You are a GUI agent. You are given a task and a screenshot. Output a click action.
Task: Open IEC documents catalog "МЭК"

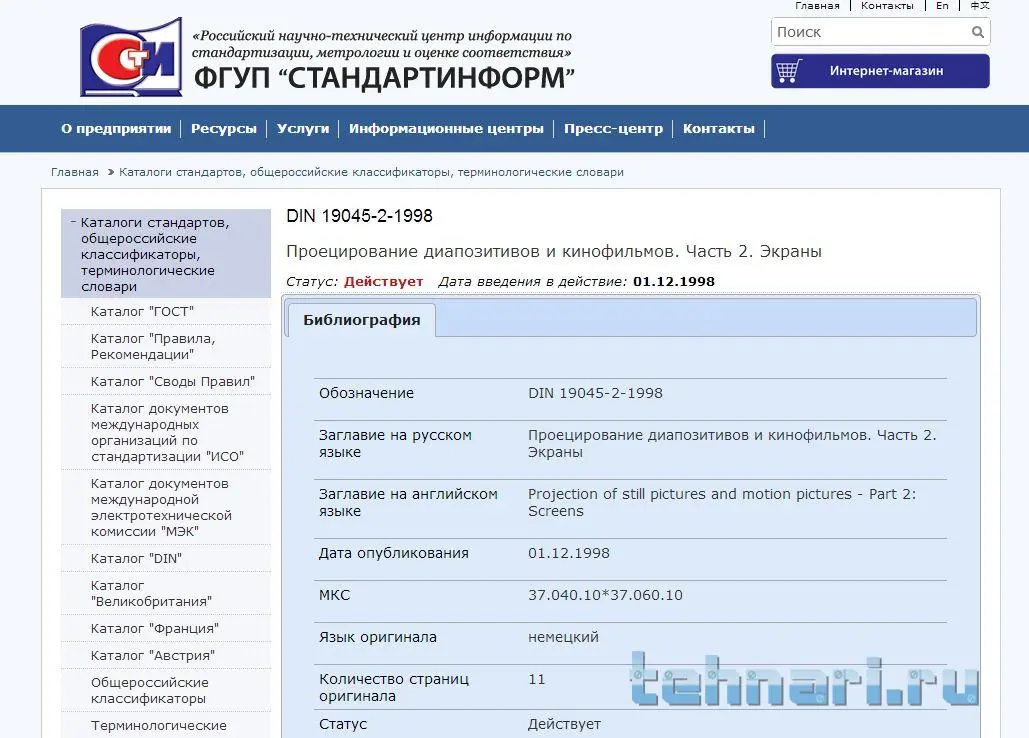click(161, 507)
